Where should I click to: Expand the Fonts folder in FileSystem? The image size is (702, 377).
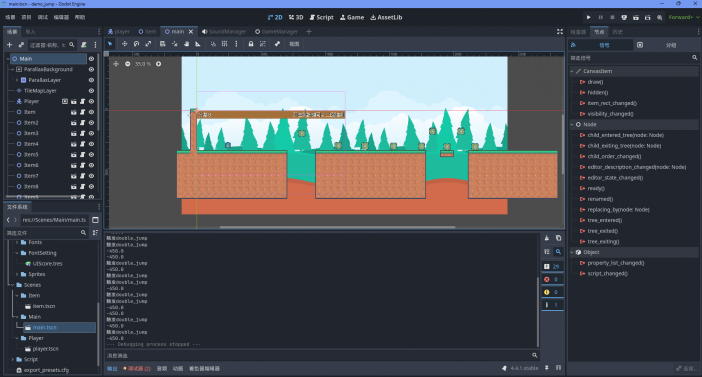point(17,242)
